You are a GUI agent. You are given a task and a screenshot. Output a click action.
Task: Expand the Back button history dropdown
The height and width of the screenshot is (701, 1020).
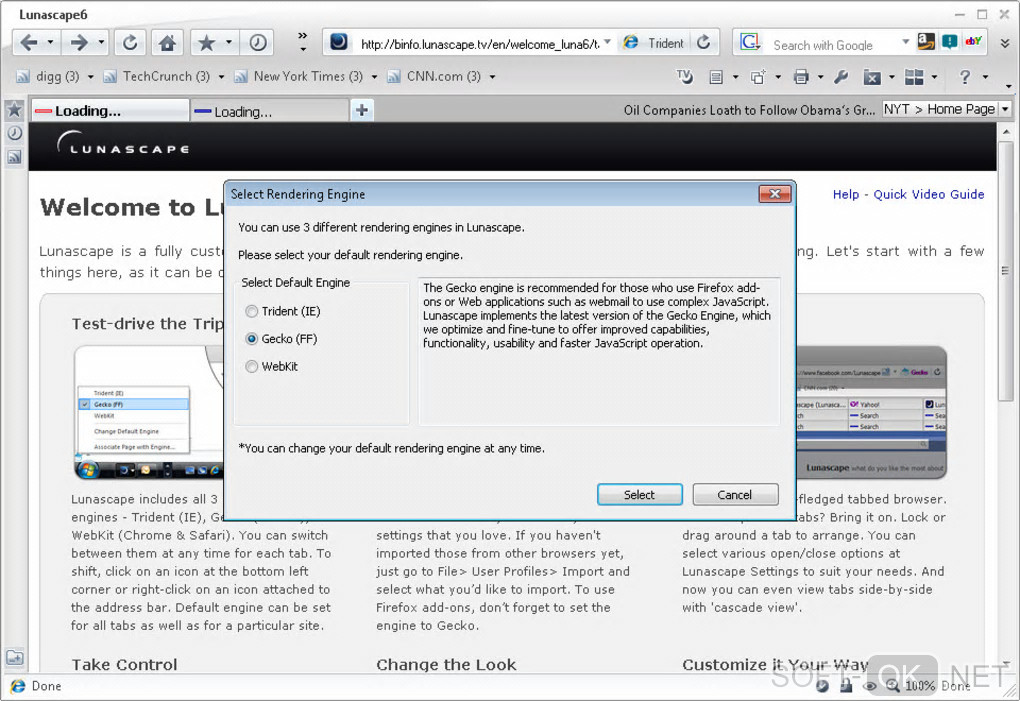[x=50, y=43]
